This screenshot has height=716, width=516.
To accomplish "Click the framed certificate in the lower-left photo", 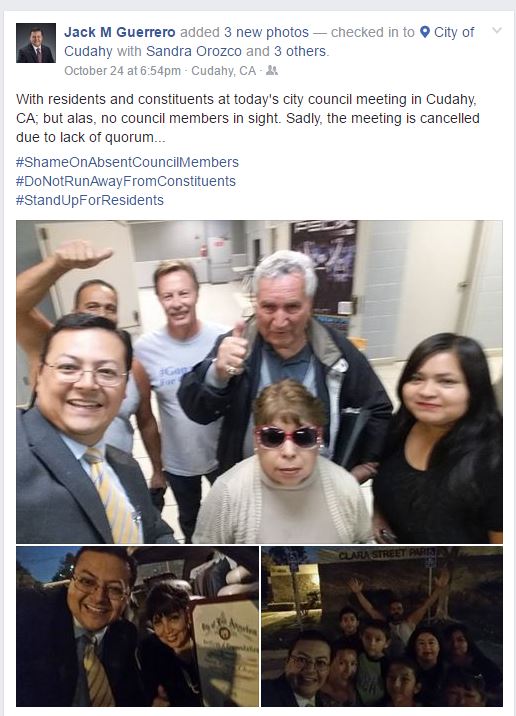I will 225,651.
